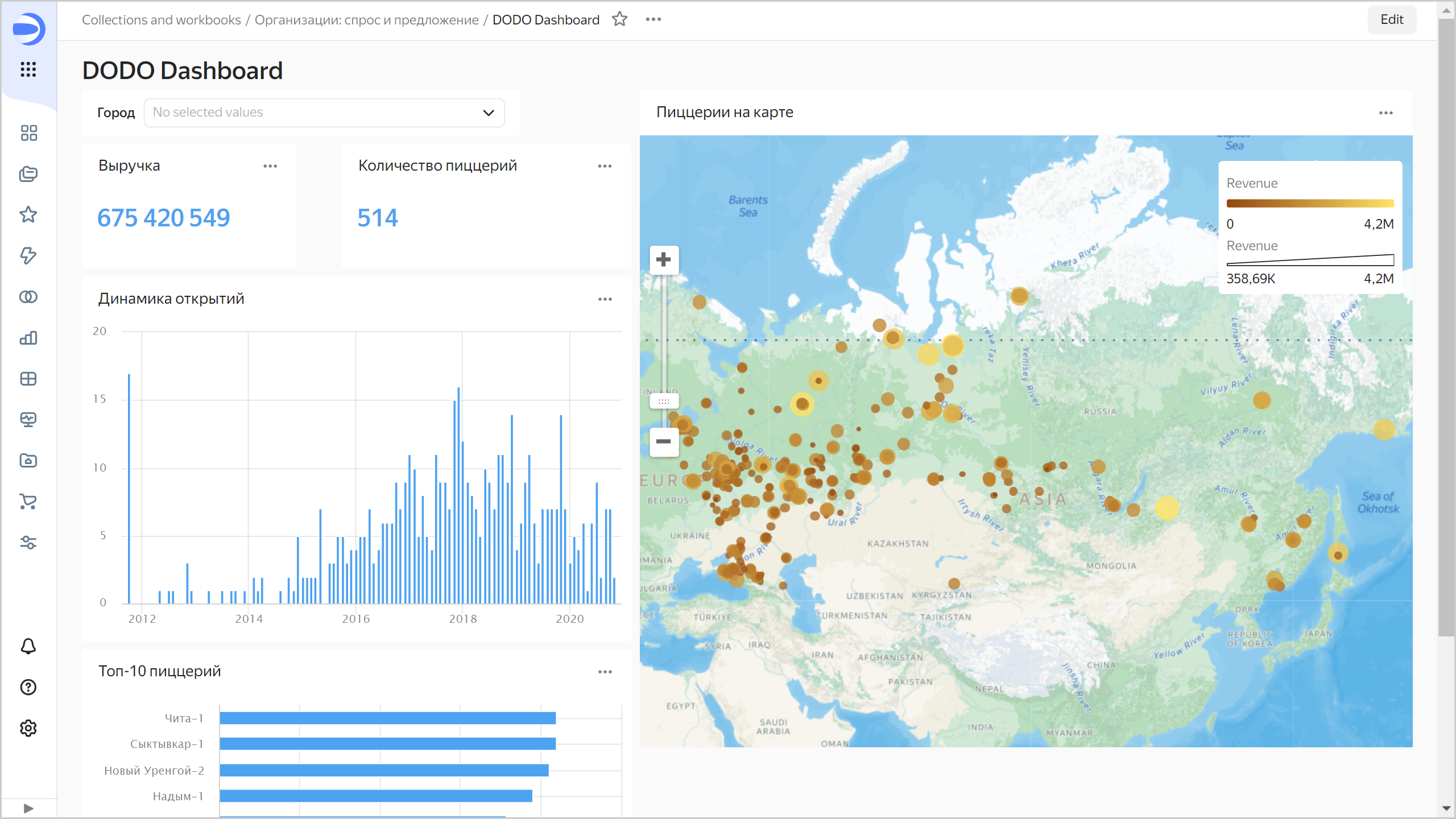Viewport: 1456px width, 819px height.
Task: Open Пиццерии на карте options menu
Action: click(1385, 113)
